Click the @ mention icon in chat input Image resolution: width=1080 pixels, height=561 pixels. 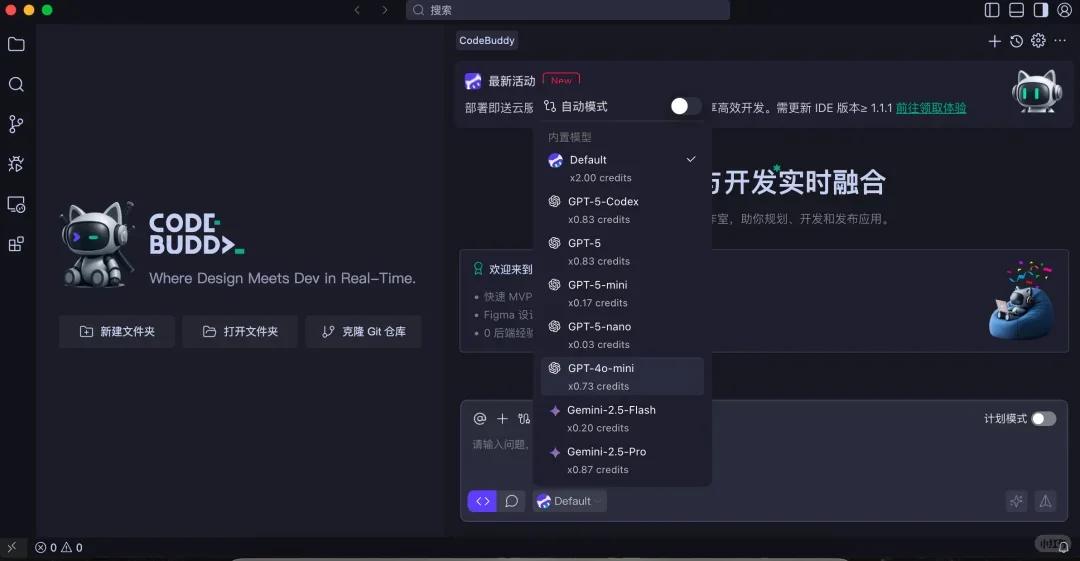coord(480,418)
